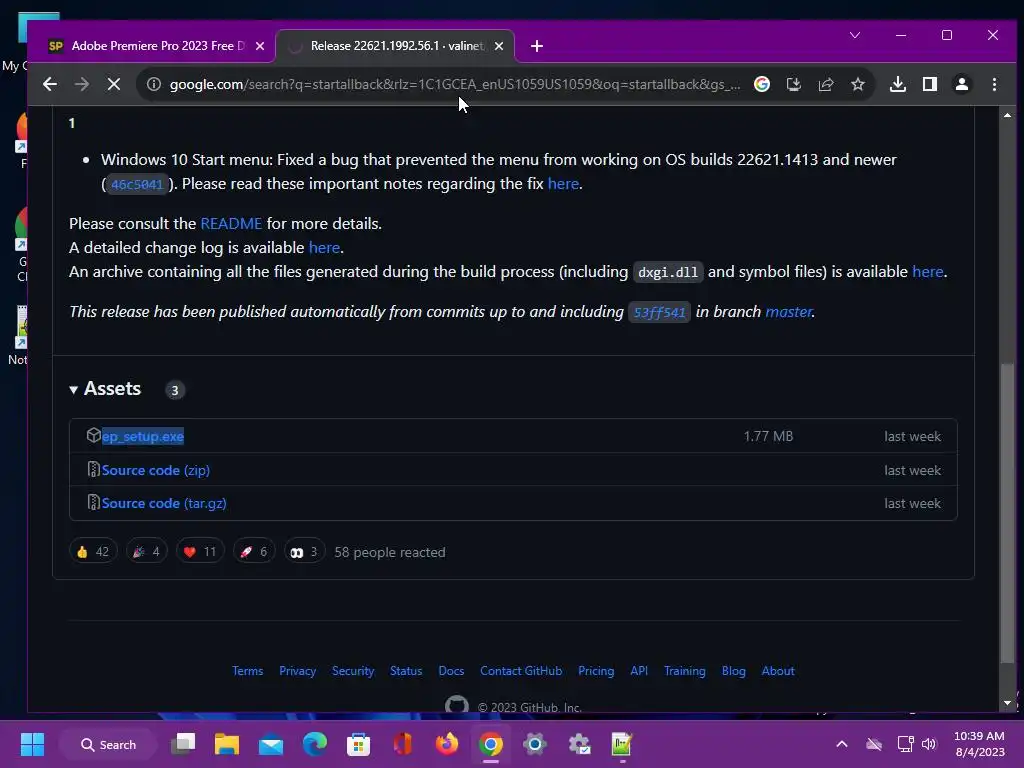This screenshot has width=1024, height=768.
Task: Stop loading the page
Action: 114,84
